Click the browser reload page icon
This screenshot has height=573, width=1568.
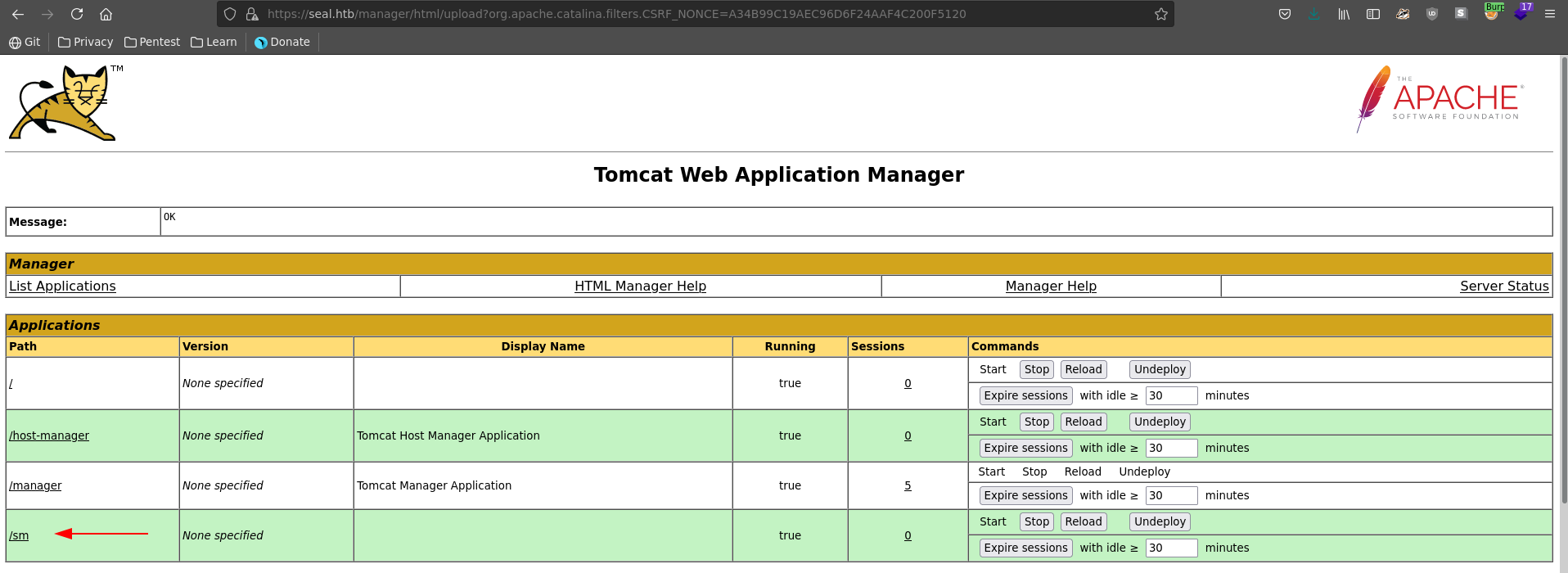[x=77, y=14]
